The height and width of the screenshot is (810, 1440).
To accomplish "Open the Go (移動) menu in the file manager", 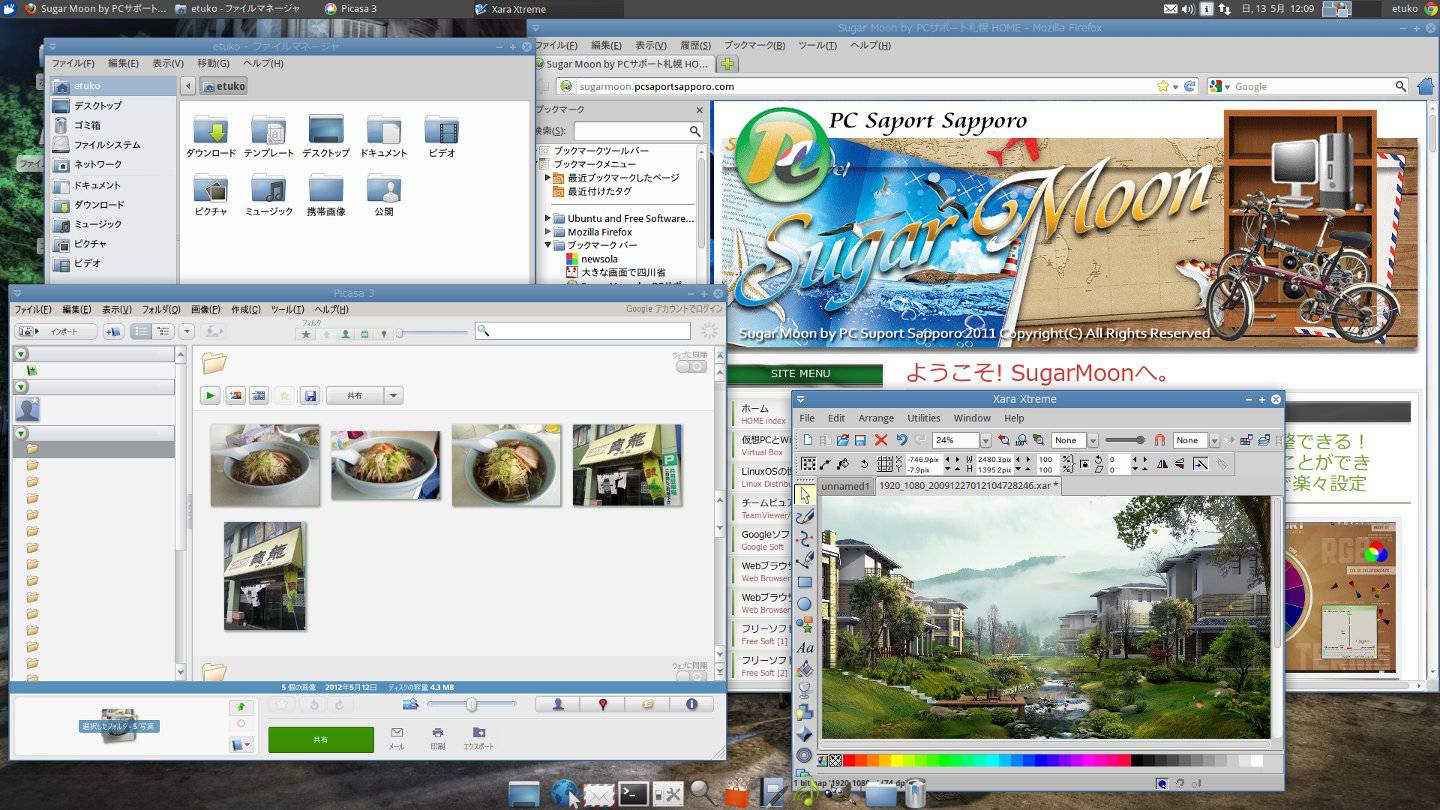I will (213, 63).
